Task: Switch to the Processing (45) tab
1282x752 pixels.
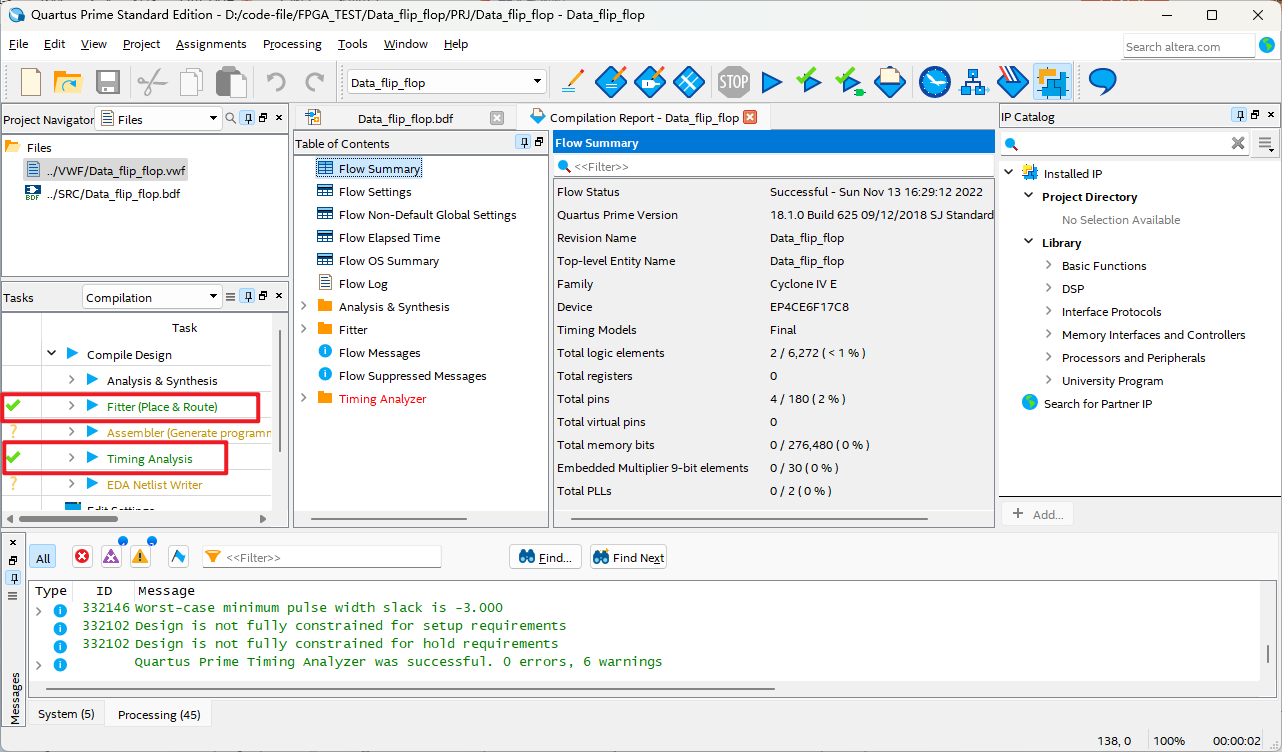Action: click(x=159, y=714)
